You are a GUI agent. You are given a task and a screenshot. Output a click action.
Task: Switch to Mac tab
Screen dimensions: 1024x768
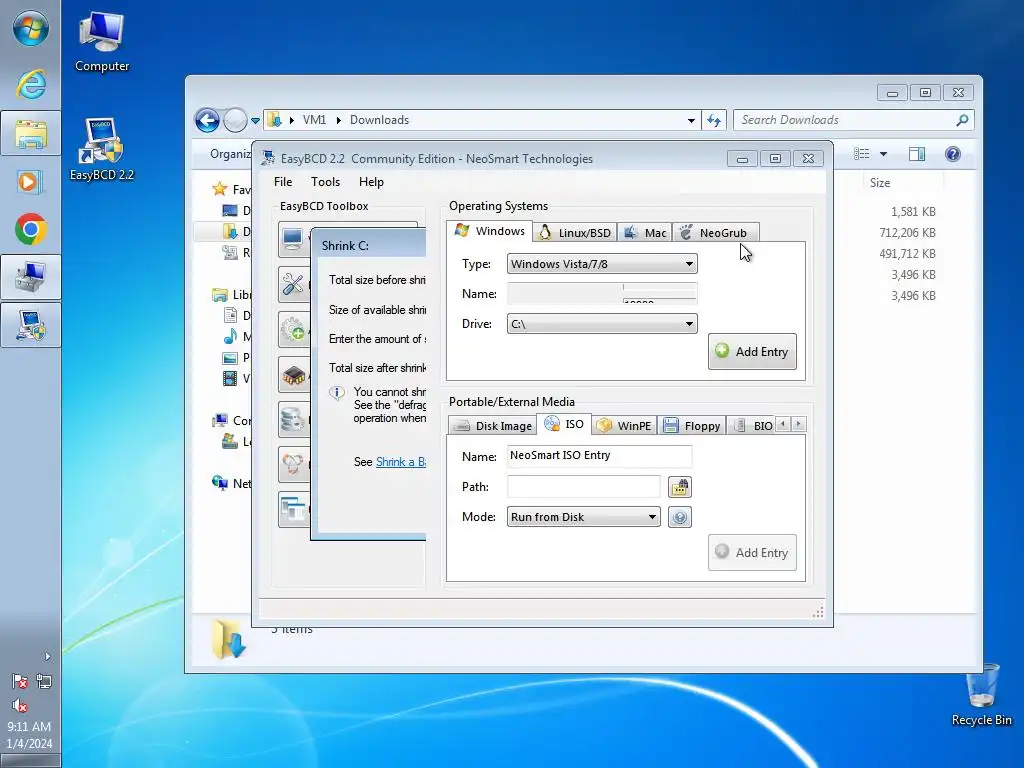click(645, 232)
